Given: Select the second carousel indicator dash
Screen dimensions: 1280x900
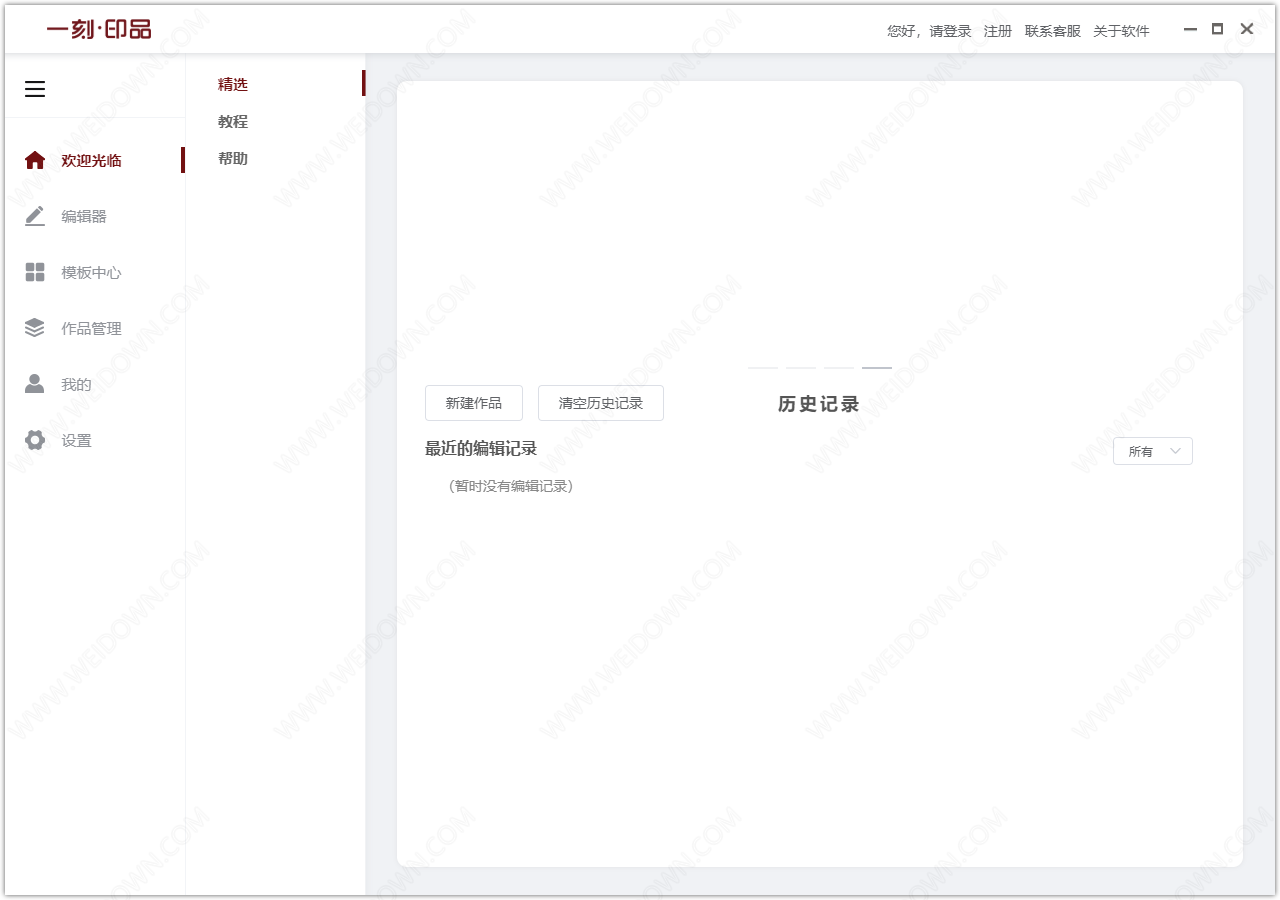Looking at the screenshot, I should (801, 368).
